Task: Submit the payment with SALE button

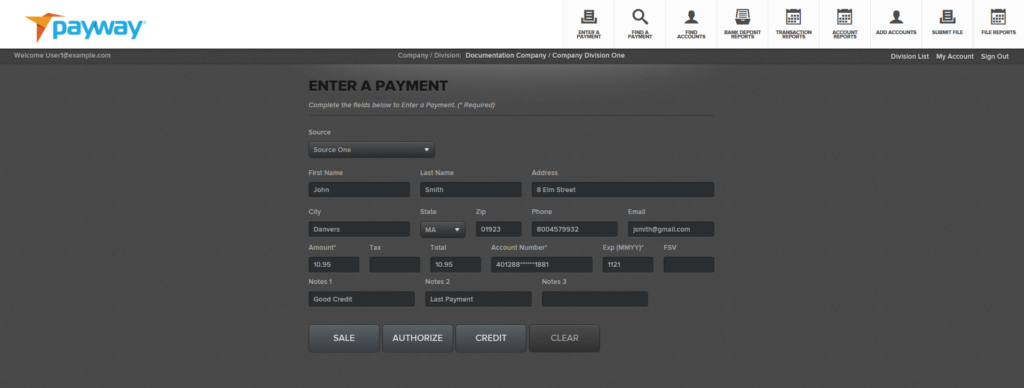Action: coord(344,338)
